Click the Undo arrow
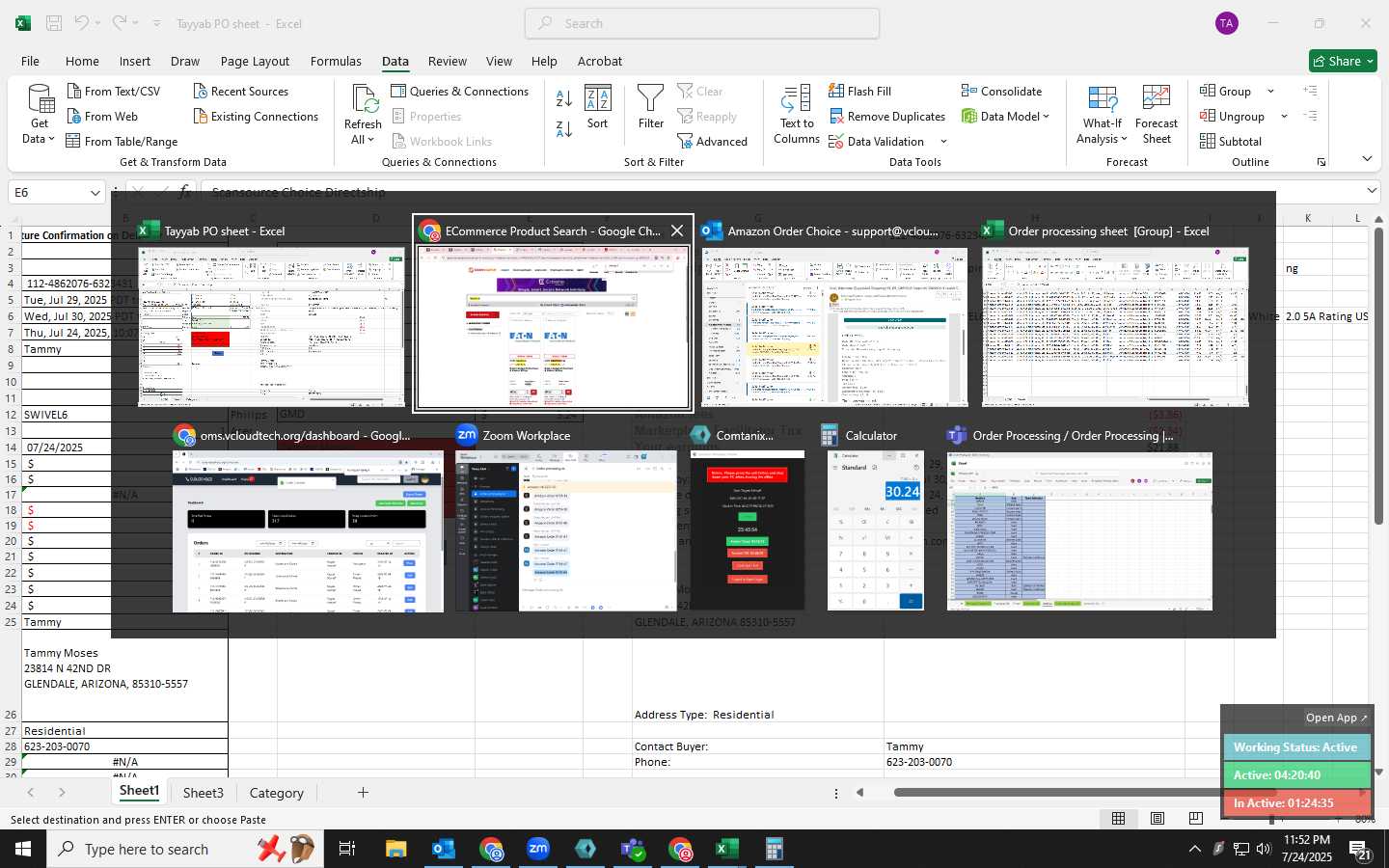The image size is (1389, 868). [x=81, y=22]
